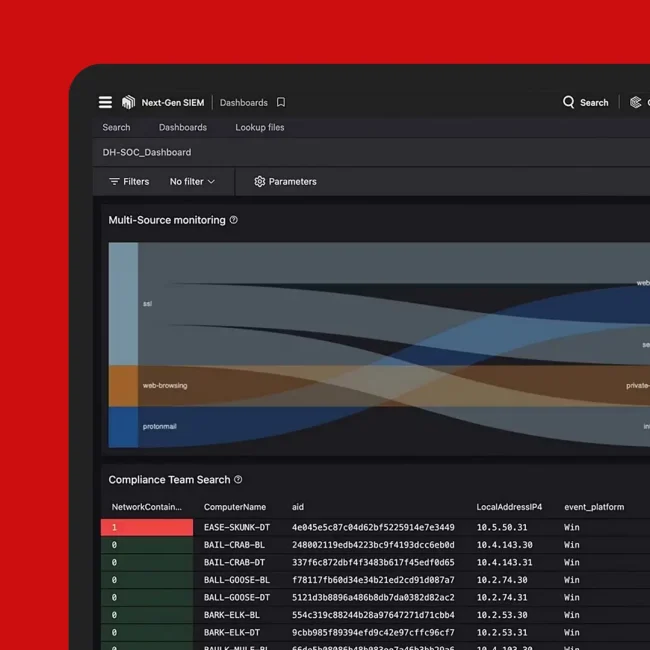Select the red NetworkContain cell with value 1
The height and width of the screenshot is (650, 650).
(147, 527)
